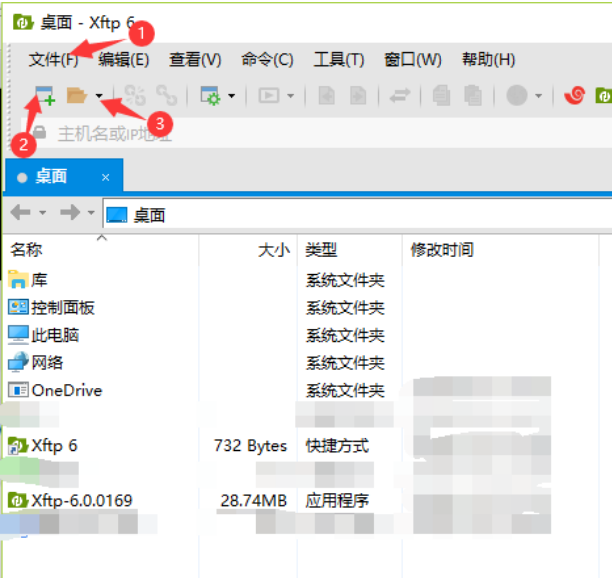Viewport: 612px width, 578px height.
Task: Expand the back history dropdown arrow
Action: [x=43, y=213]
